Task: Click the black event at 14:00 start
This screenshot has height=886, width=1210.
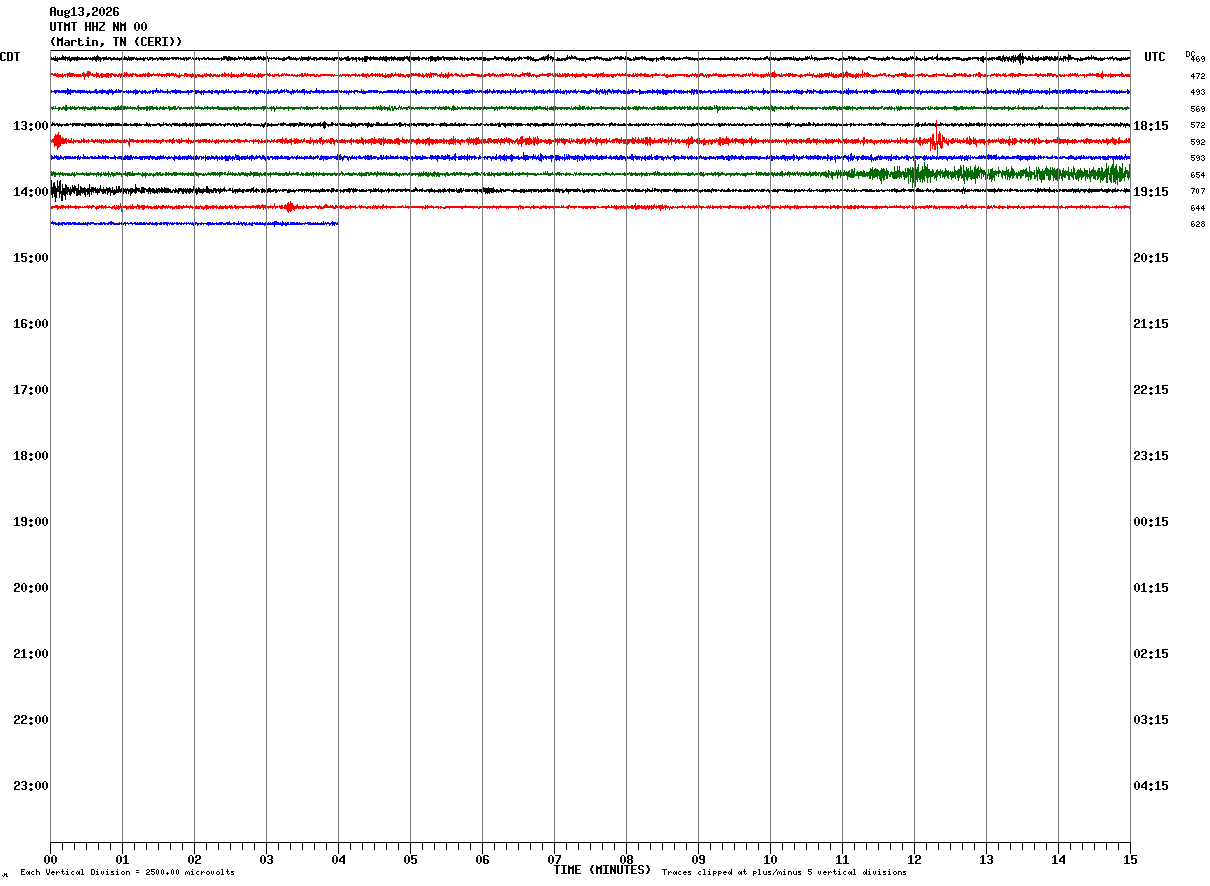Action: 70,190
